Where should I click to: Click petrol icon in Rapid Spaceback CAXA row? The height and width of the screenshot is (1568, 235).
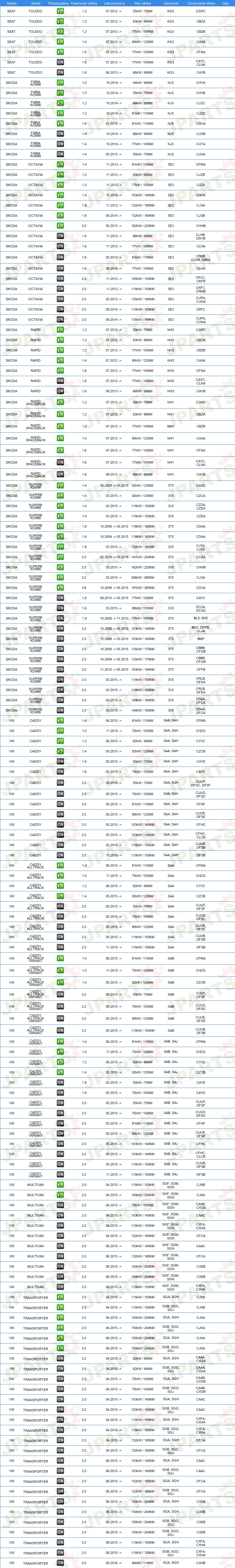pyautogui.click(x=60, y=438)
